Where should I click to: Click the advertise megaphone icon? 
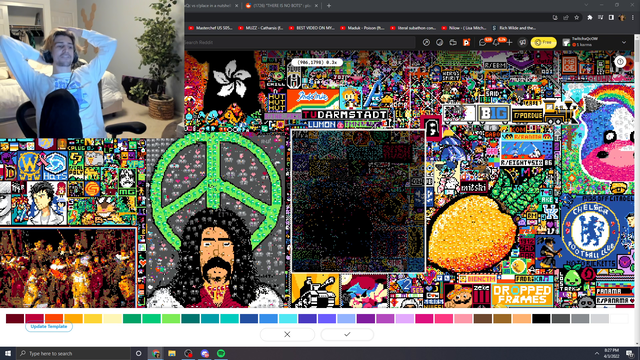522,42
